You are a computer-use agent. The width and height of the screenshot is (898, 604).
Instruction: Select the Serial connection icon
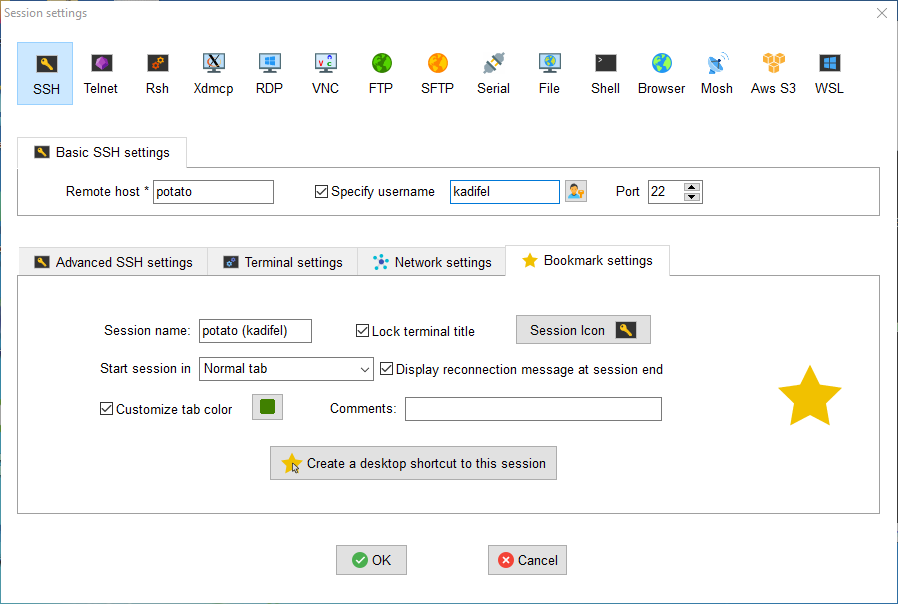[493, 74]
